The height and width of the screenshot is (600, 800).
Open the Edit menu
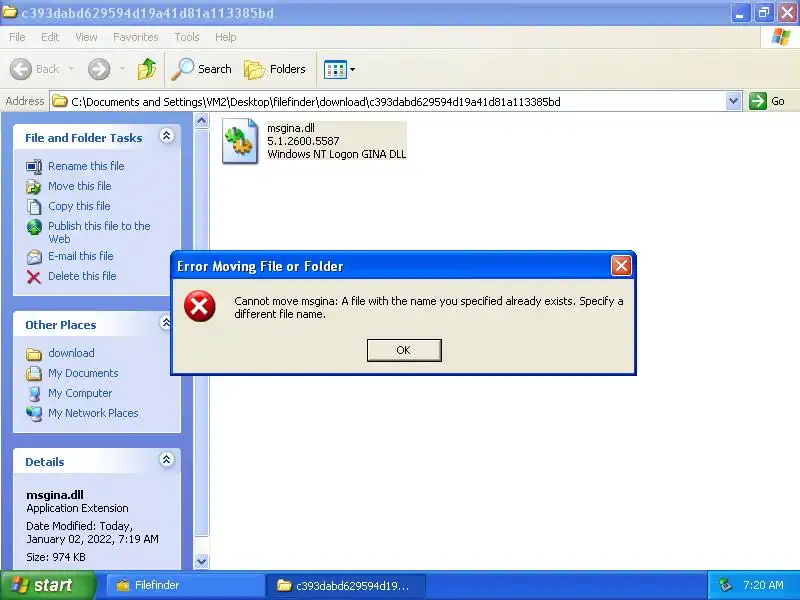(50, 37)
